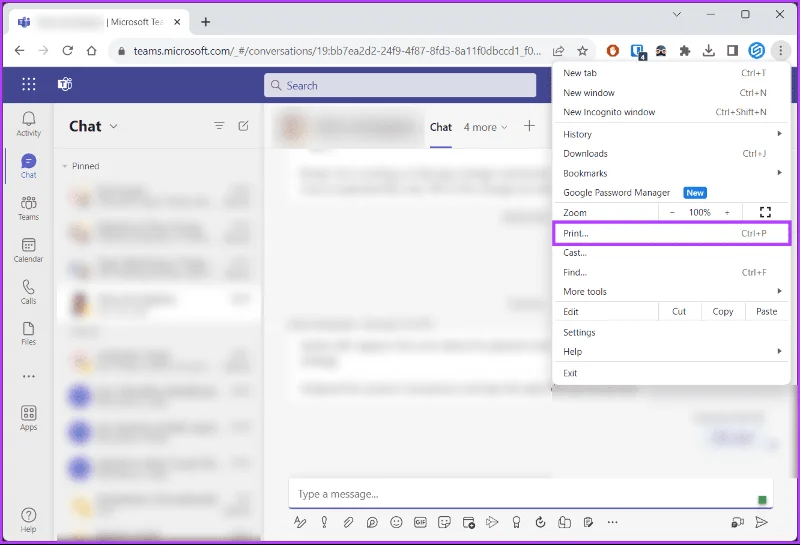Click the Cut button in Edit row
Image resolution: width=800 pixels, height=545 pixels.
tap(679, 311)
